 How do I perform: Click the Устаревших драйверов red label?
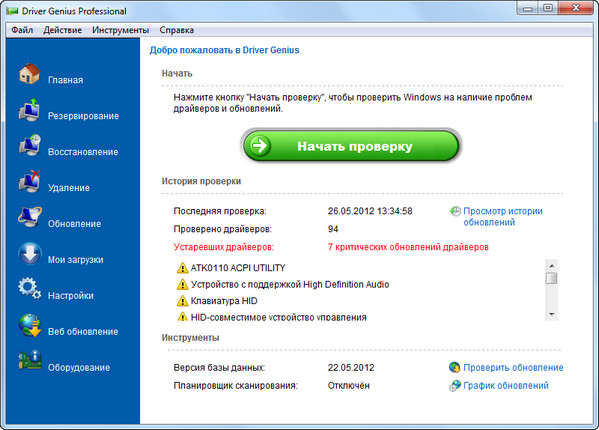pyautogui.click(x=223, y=247)
